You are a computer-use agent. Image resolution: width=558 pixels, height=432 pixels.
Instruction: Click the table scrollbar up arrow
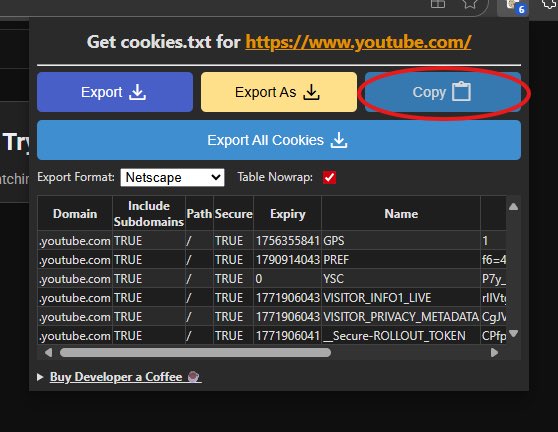[513, 206]
